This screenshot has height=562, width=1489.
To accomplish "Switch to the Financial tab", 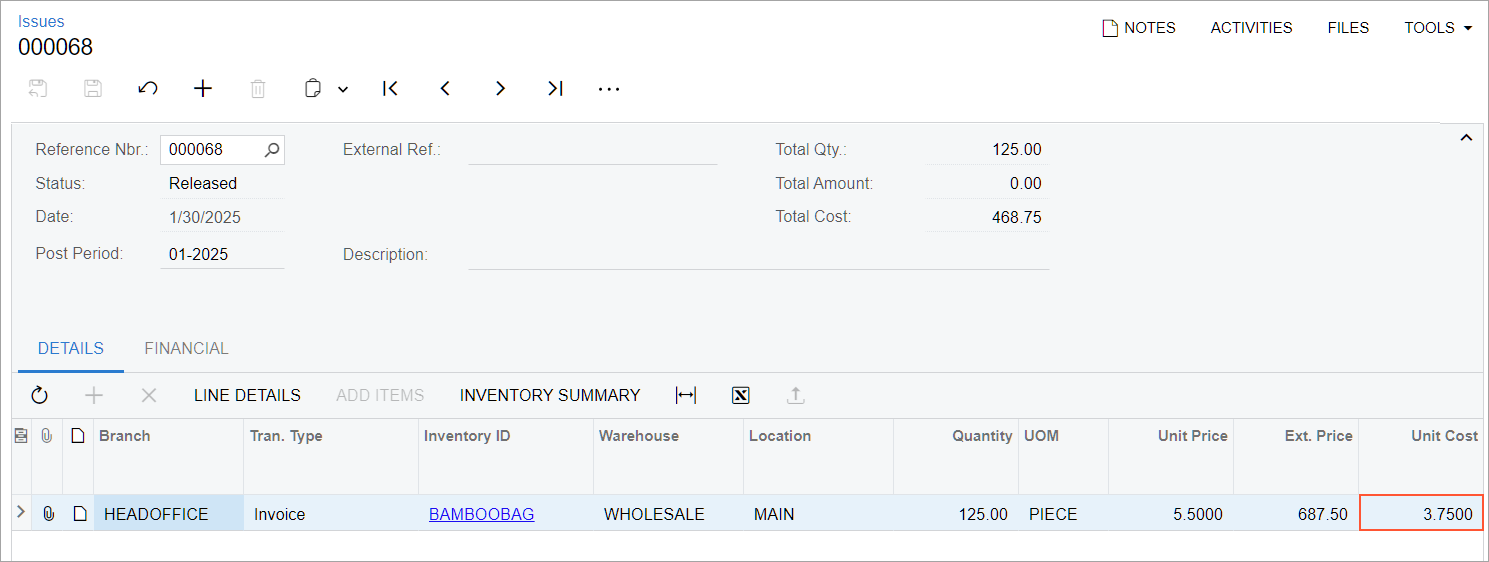I will tap(186, 349).
